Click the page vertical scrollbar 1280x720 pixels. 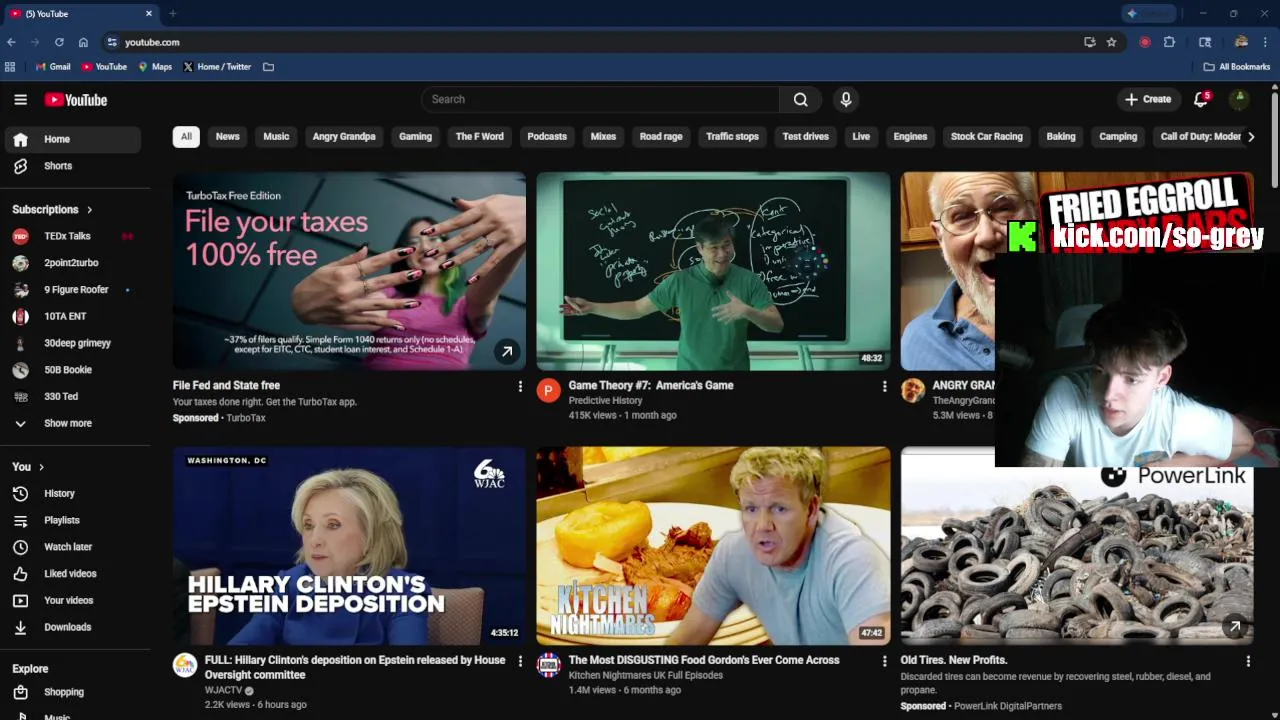(1275, 140)
